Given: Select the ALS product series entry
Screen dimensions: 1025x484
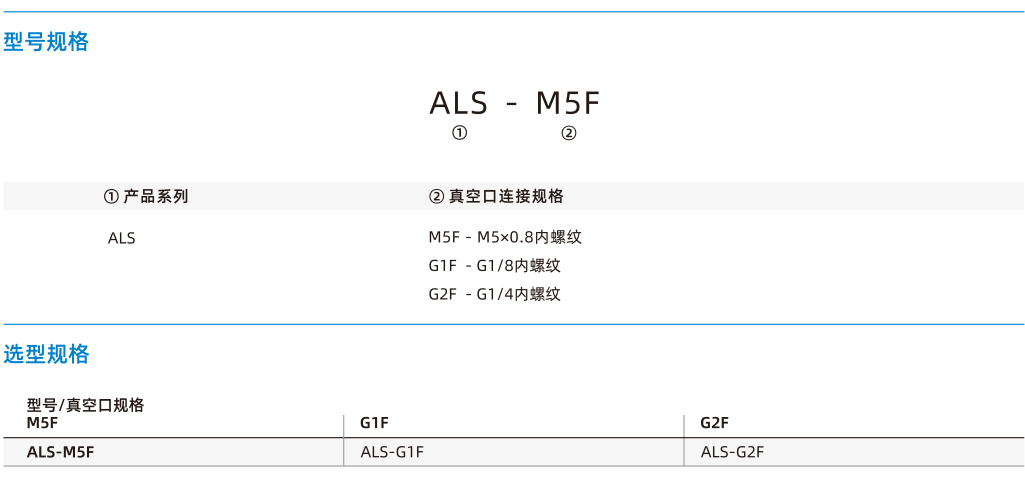Looking at the screenshot, I should (x=122, y=238).
